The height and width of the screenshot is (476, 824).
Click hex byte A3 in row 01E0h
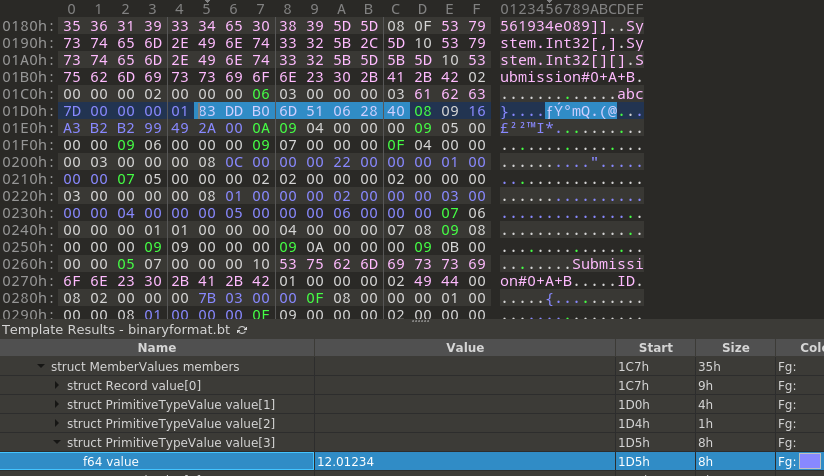[x=71, y=128]
